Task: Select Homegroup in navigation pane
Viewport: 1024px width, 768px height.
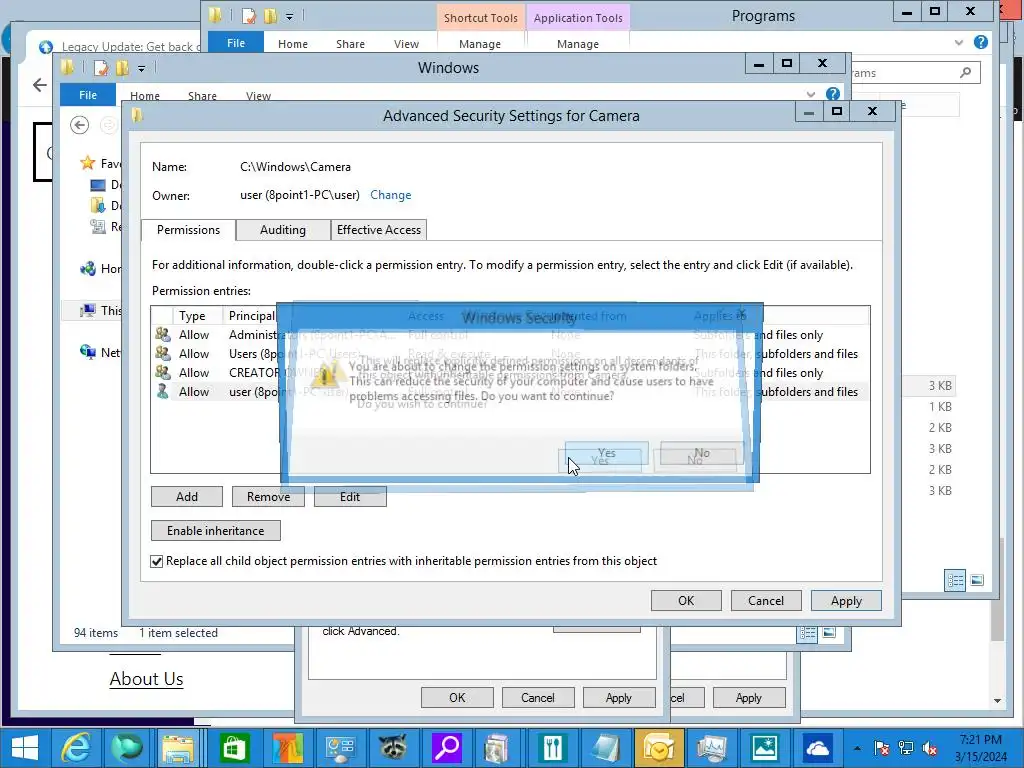Action: point(100,268)
